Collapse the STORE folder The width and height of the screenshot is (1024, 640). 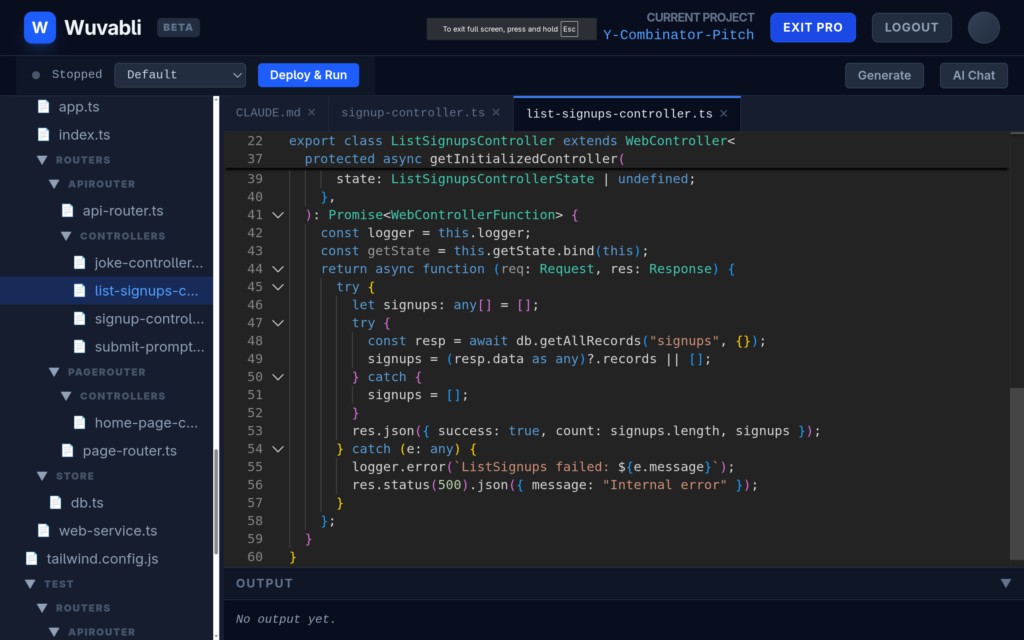tap(42, 476)
